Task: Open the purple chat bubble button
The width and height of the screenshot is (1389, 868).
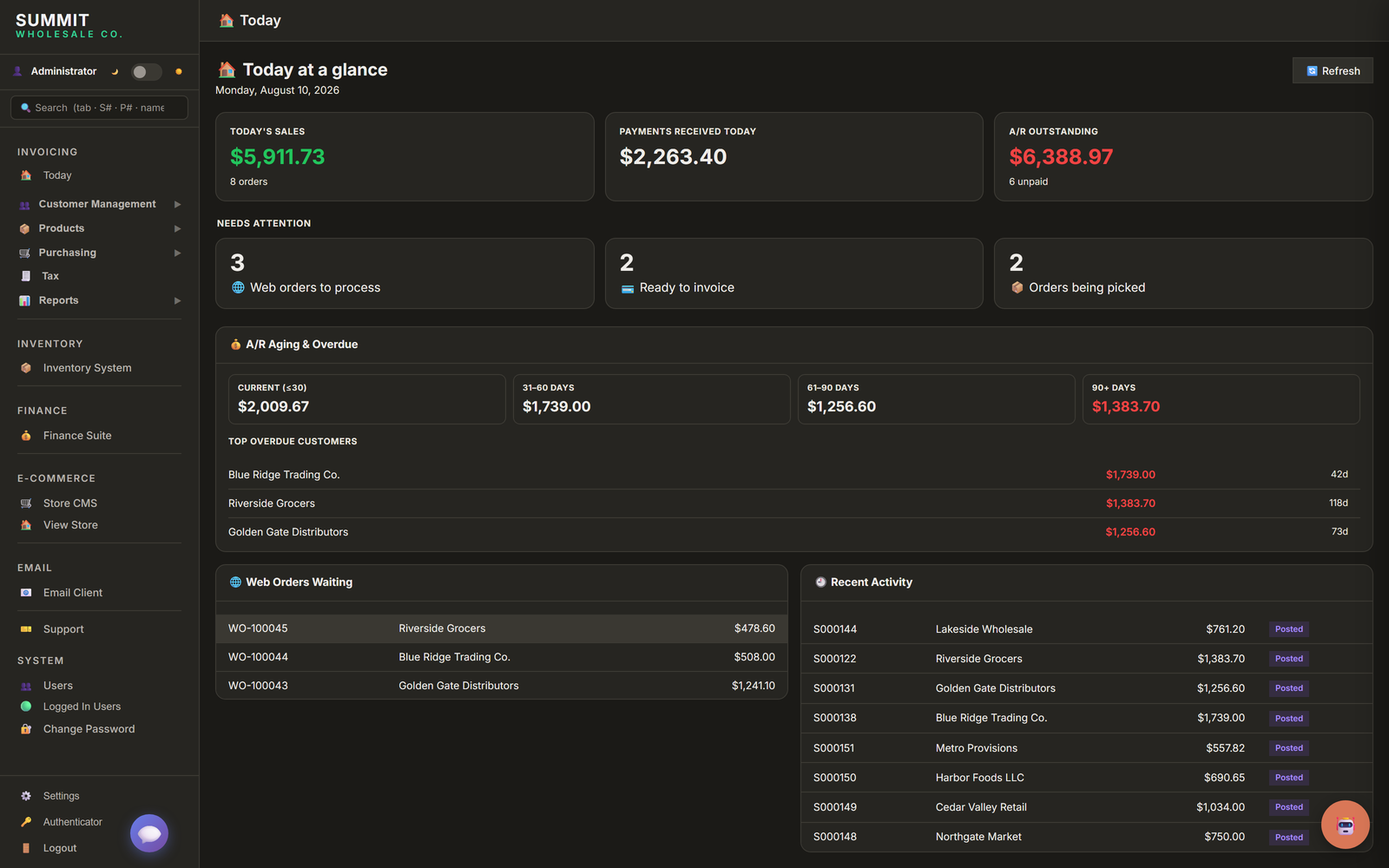Action: (x=149, y=833)
